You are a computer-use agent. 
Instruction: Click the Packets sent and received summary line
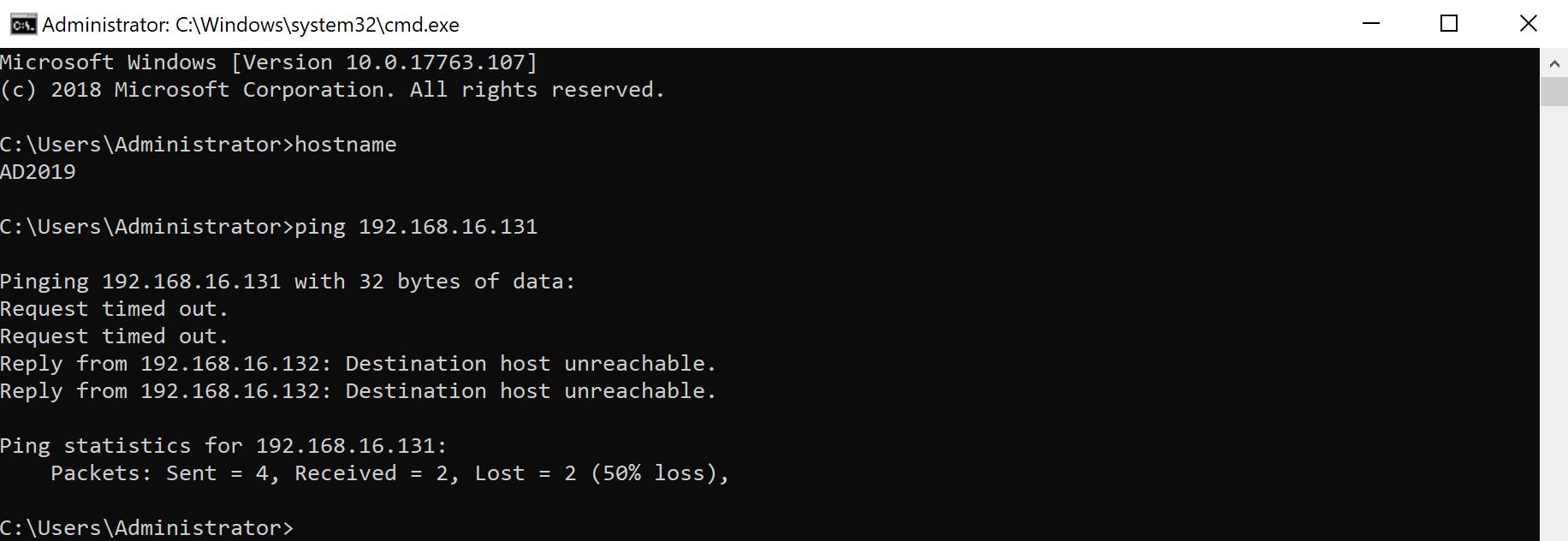pyautogui.click(x=389, y=473)
